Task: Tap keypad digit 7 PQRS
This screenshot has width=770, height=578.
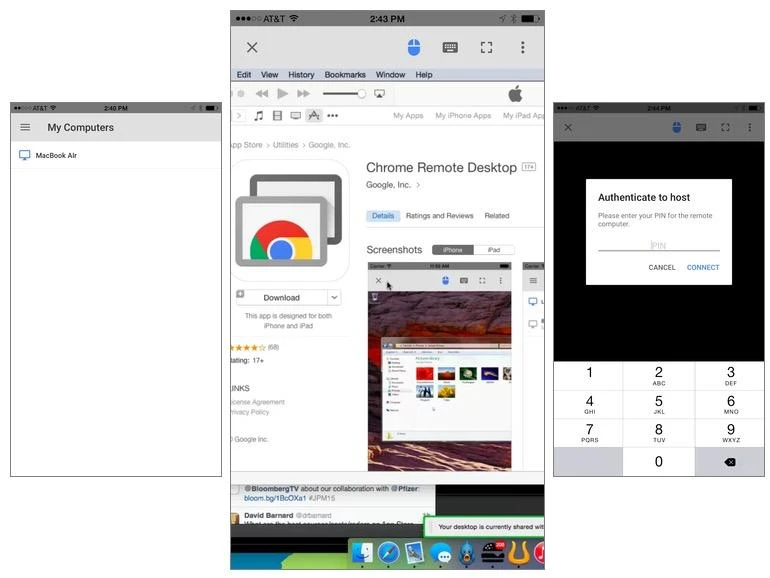Action: [589, 433]
